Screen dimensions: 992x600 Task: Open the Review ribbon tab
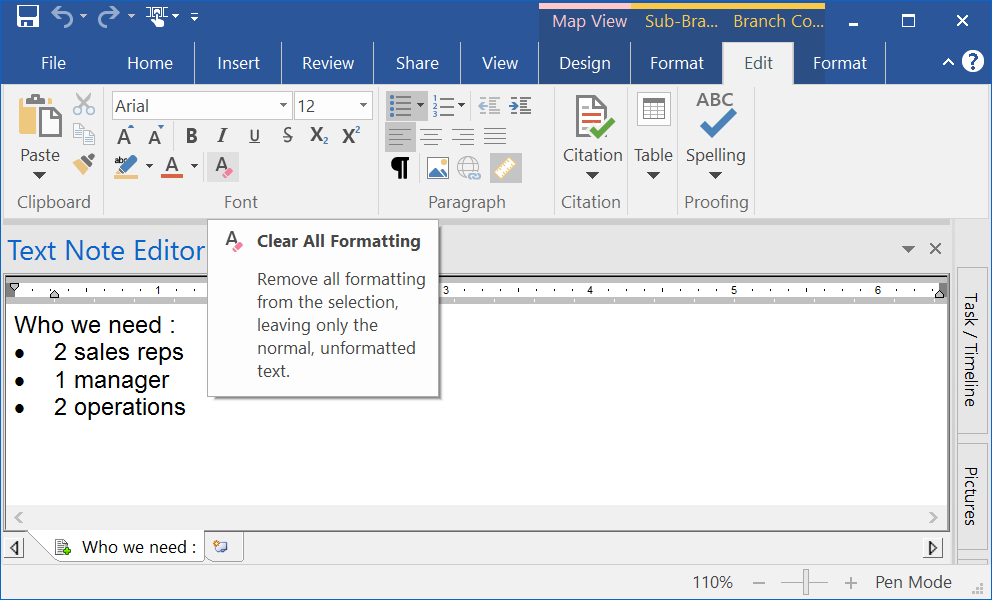[x=327, y=61]
